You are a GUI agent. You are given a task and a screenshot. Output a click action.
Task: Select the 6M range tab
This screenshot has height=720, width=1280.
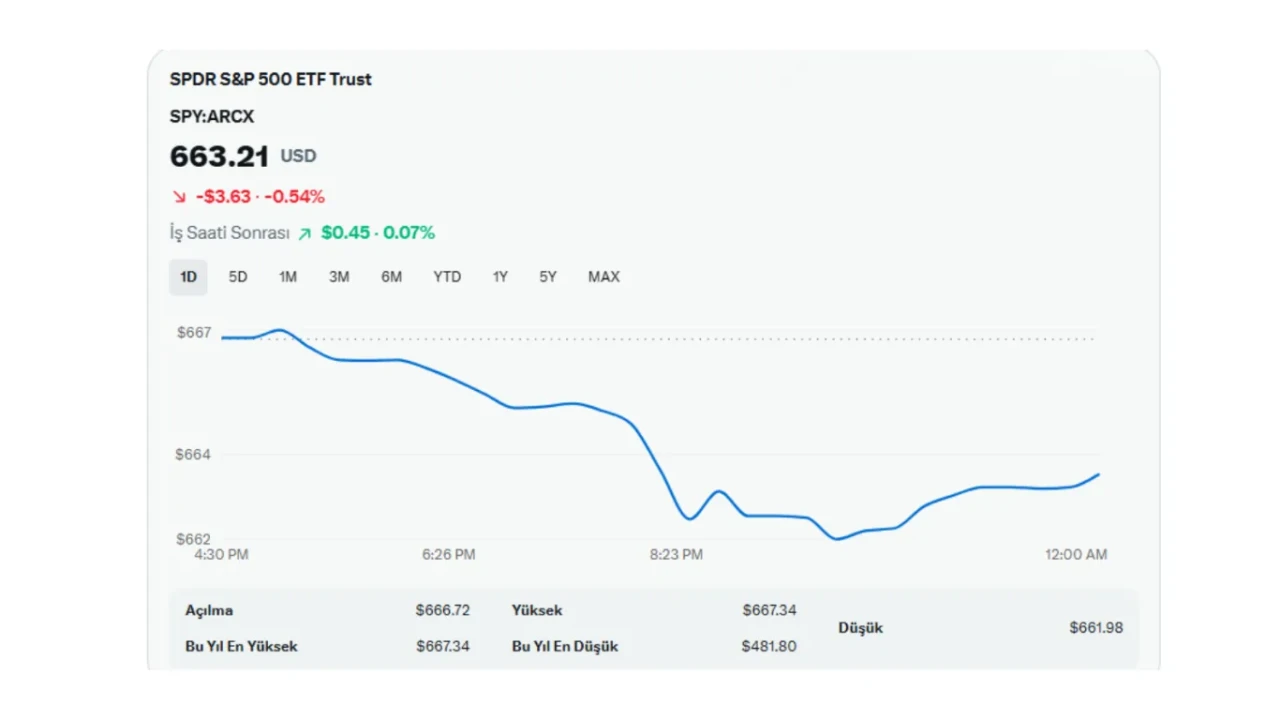pos(391,277)
